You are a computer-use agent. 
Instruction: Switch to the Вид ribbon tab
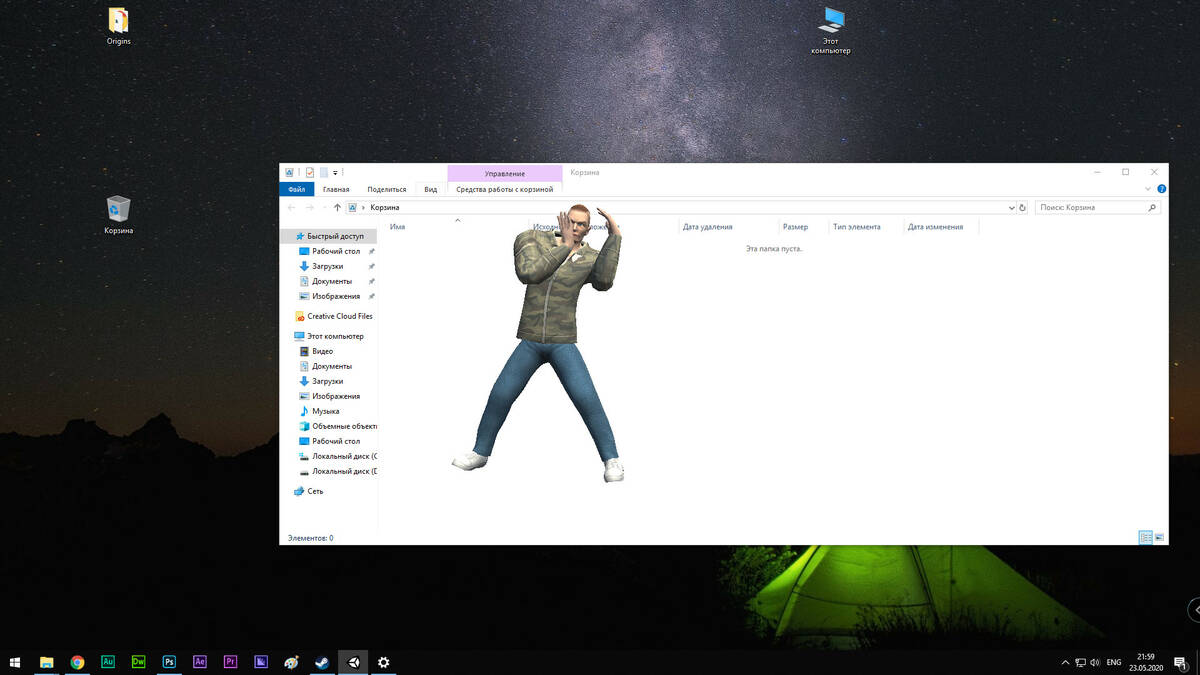431,189
